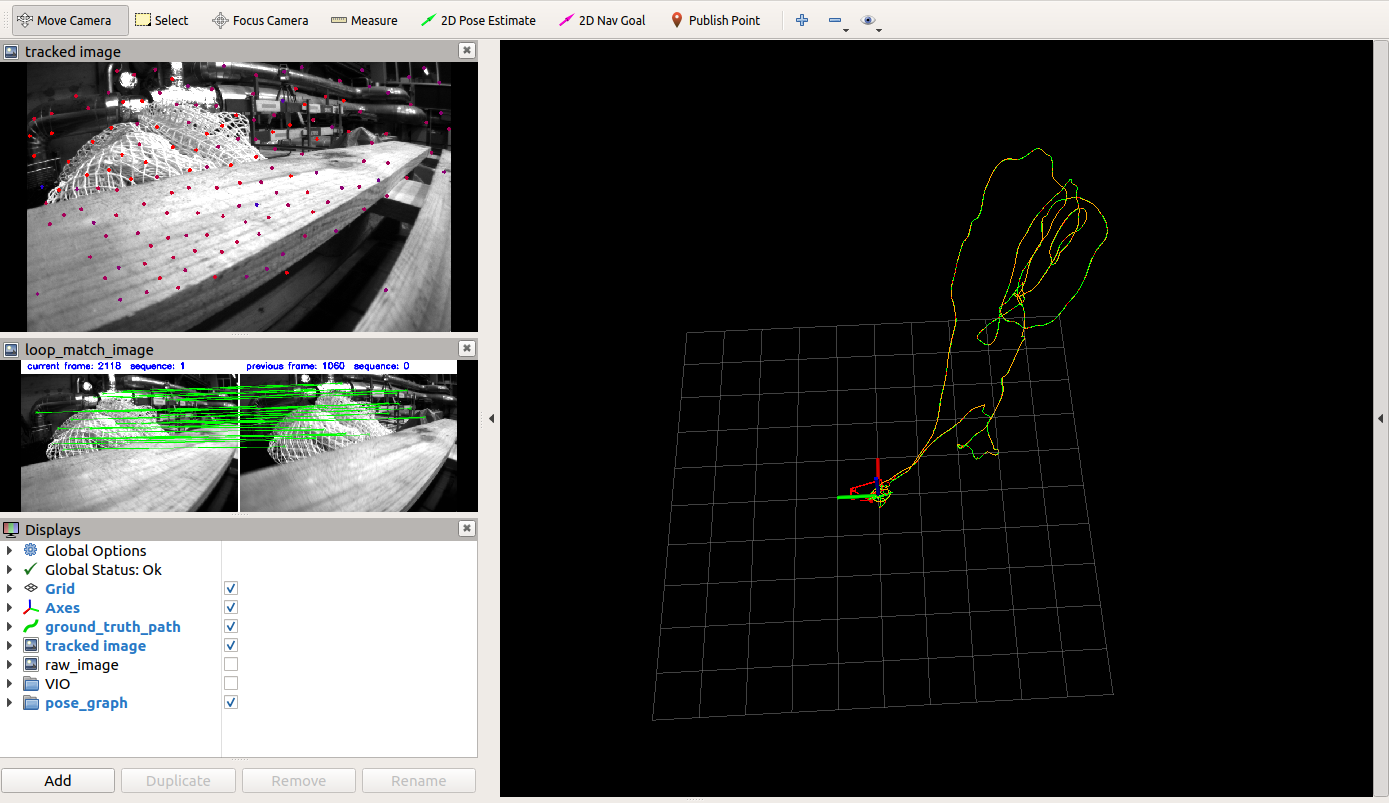Image resolution: width=1389 pixels, height=803 pixels.
Task: Click the tracked image camera view
Action: [239, 196]
